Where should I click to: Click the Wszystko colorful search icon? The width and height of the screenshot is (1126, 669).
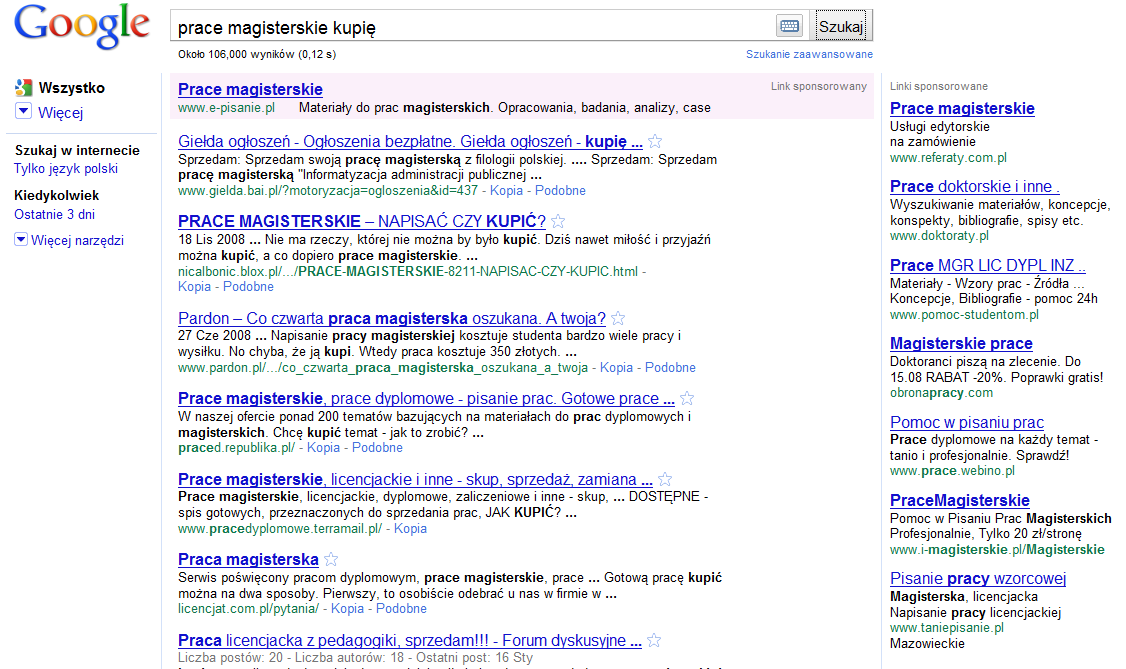pos(24,88)
